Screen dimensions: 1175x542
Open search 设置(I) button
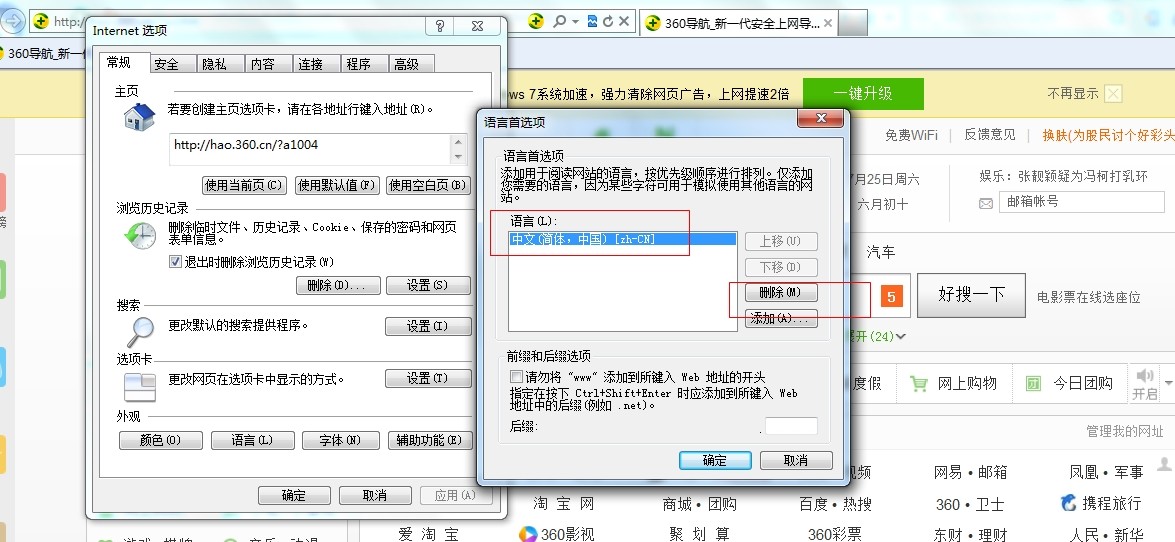point(428,326)
